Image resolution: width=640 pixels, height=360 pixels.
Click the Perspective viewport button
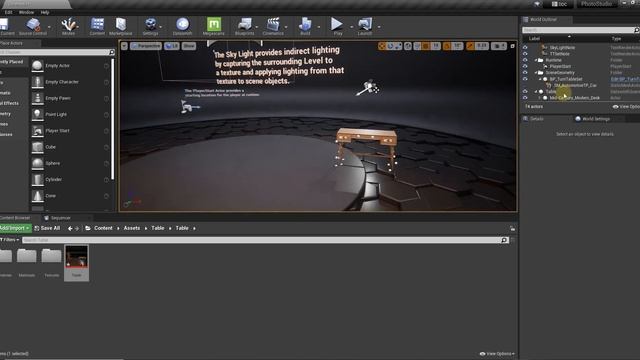click(146, 46)
